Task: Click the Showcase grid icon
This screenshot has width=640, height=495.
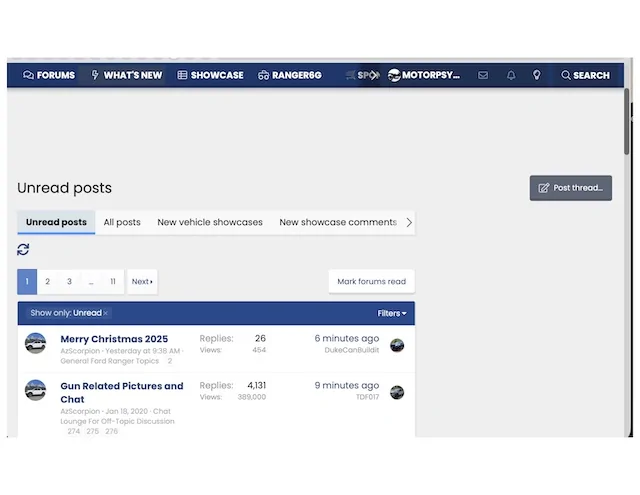Action: point(182,75)
